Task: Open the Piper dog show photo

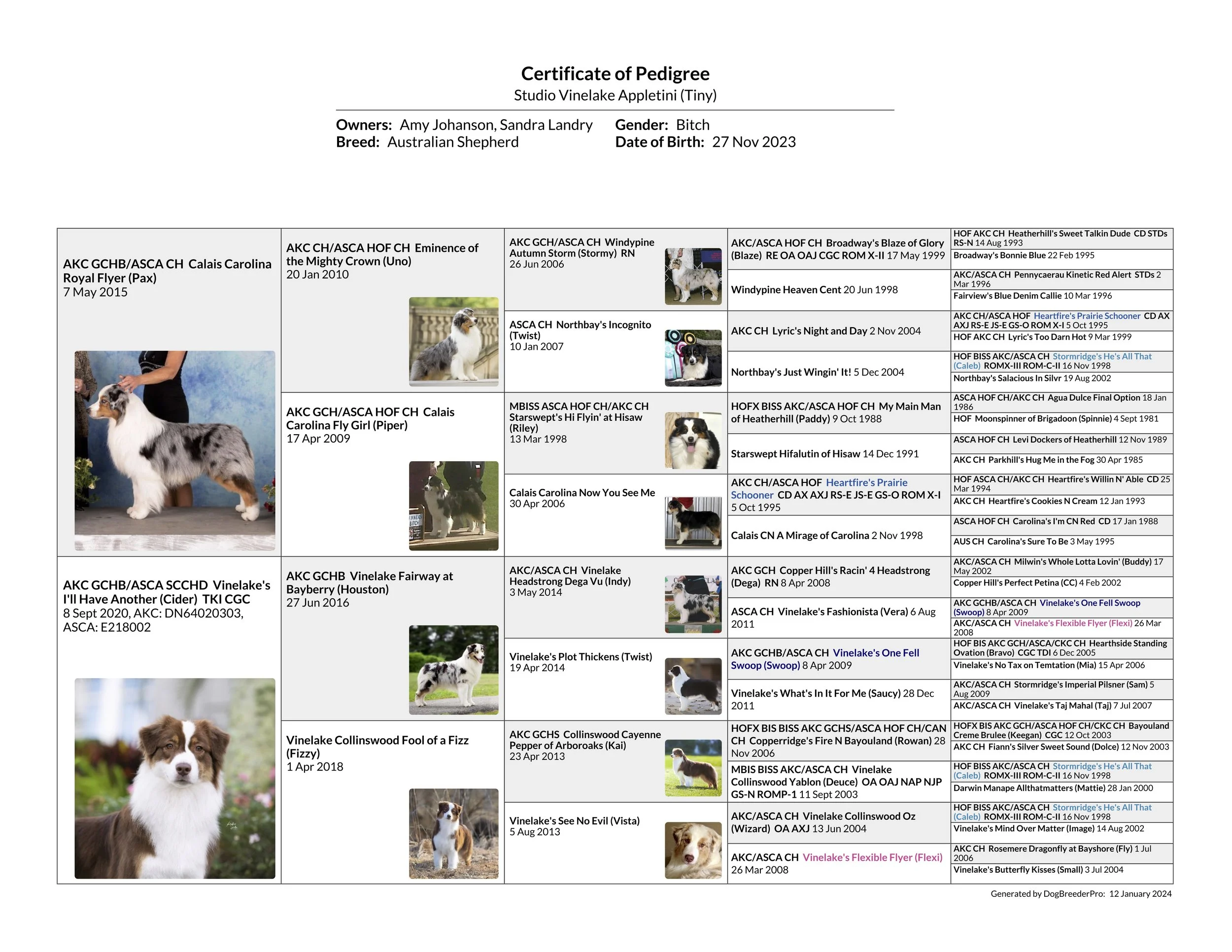Action: point(453,506)
